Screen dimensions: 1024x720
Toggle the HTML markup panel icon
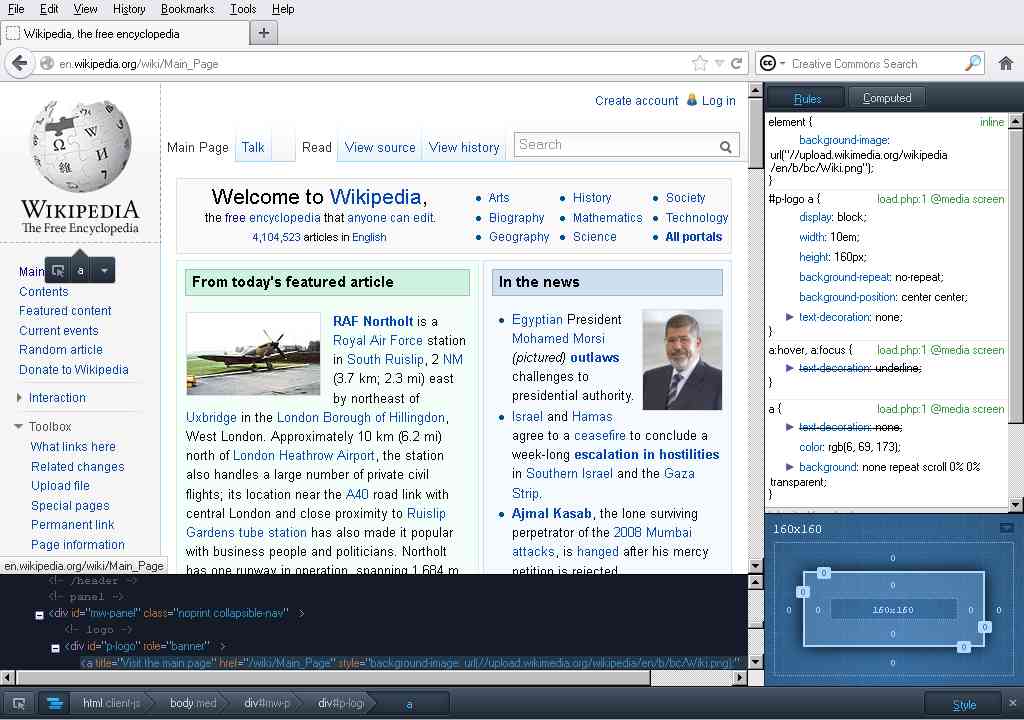click(55, 704)
